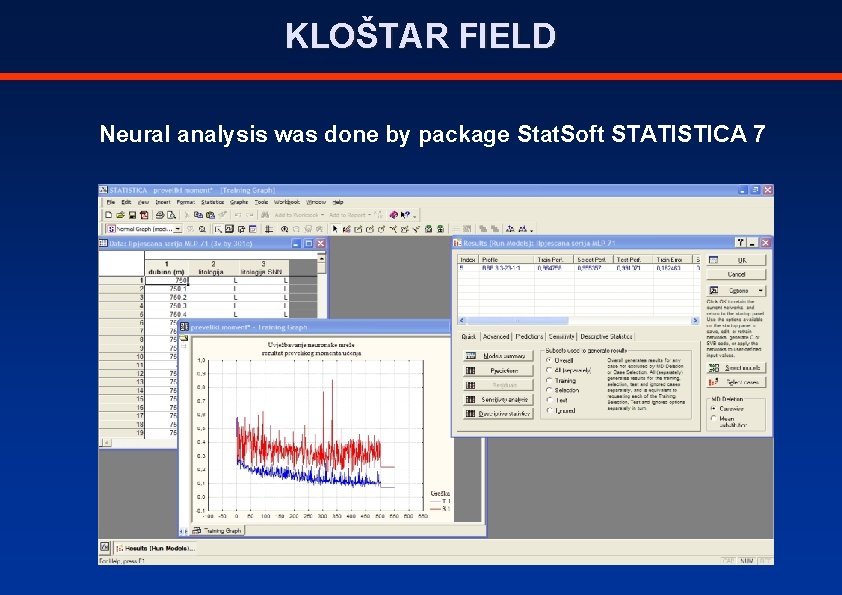Screen dimensions: 842x595
Task: Click the Predictions button
Action: coord(498,371)
